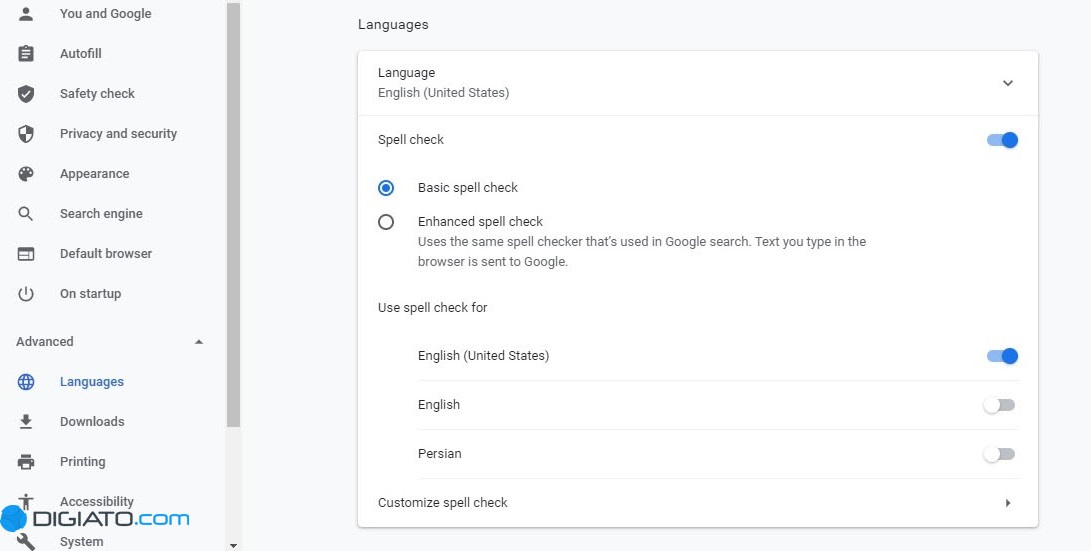Click the Appearance palette icon
1091x551 pixels.
coord(26,174)
